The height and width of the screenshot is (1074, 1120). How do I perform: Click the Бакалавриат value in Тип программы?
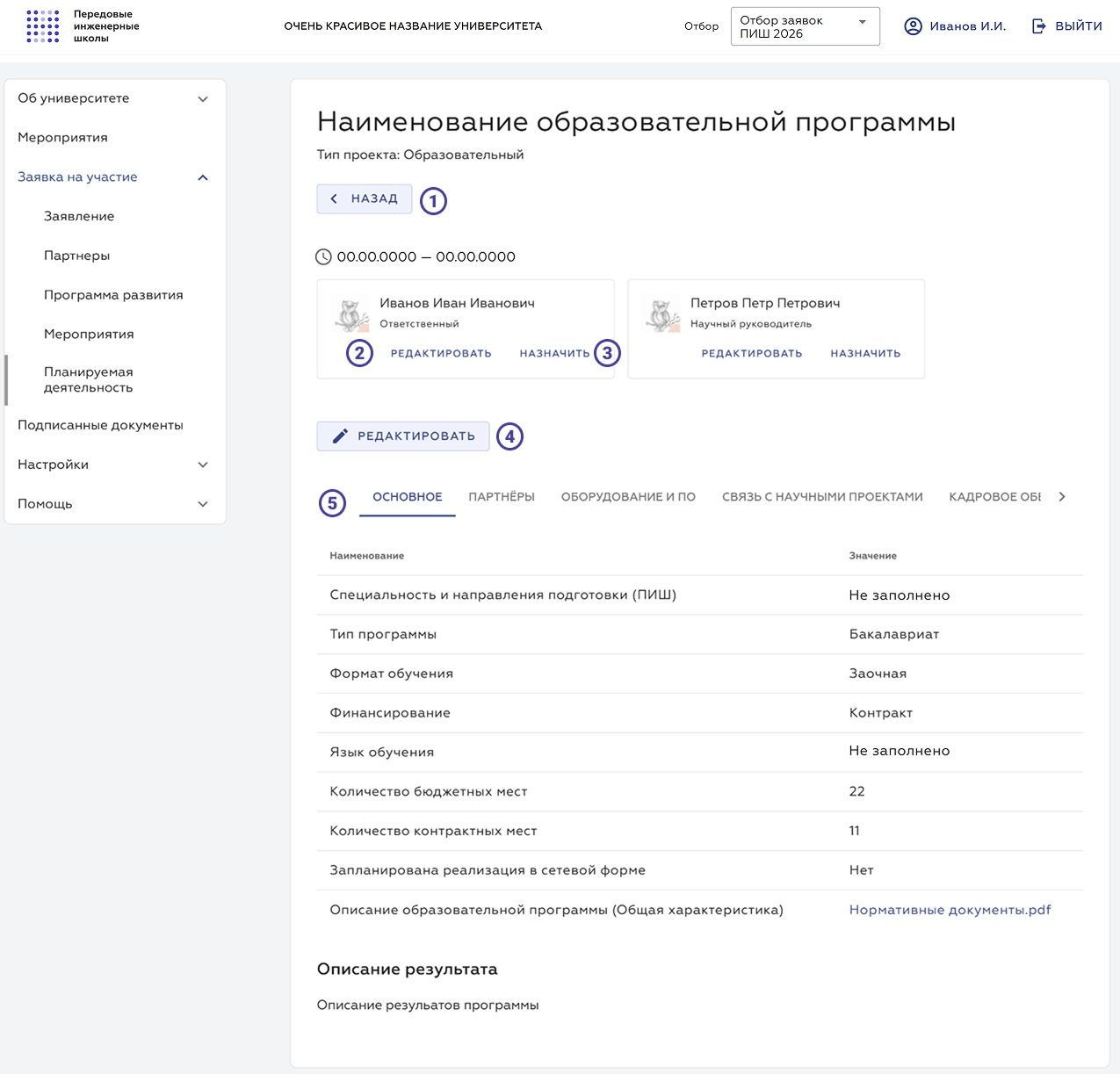click(894, 634)
